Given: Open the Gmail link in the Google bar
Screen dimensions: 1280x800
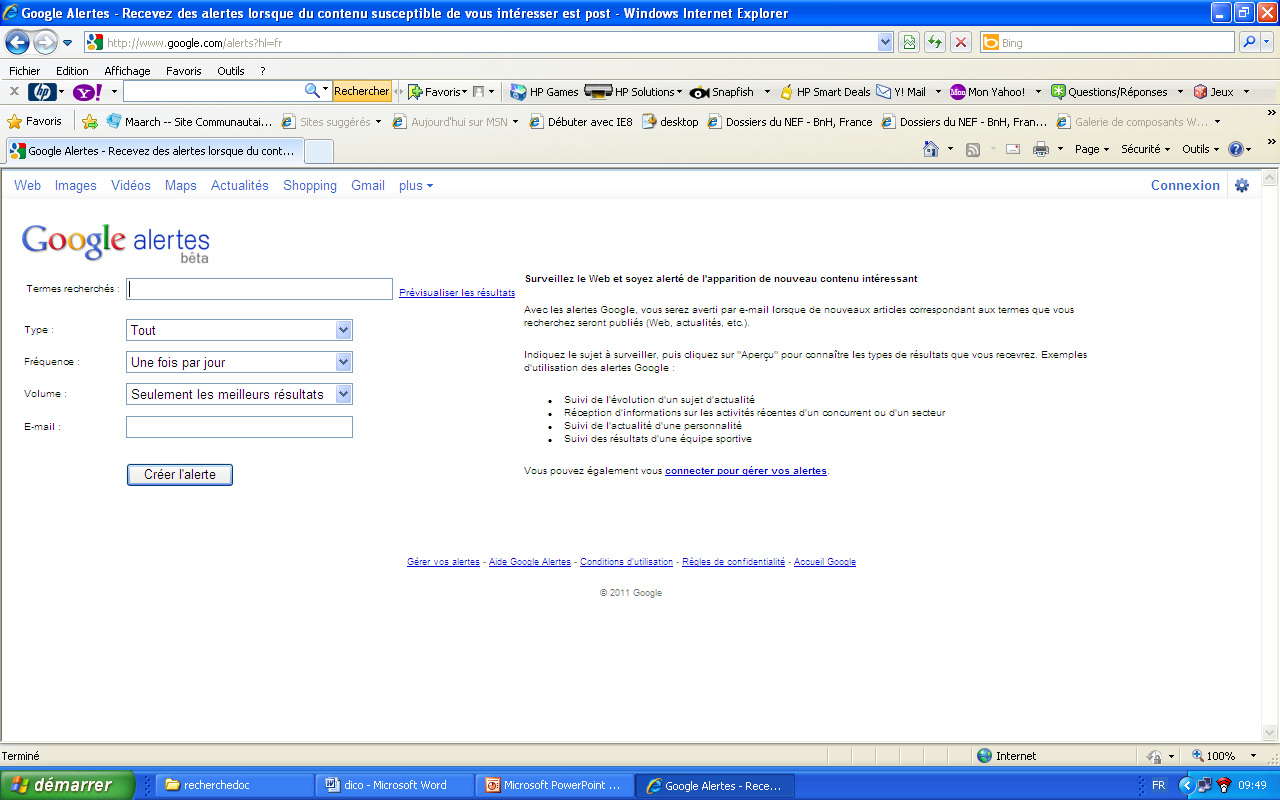Looking at the screenshot, I should tap(368, 185).
